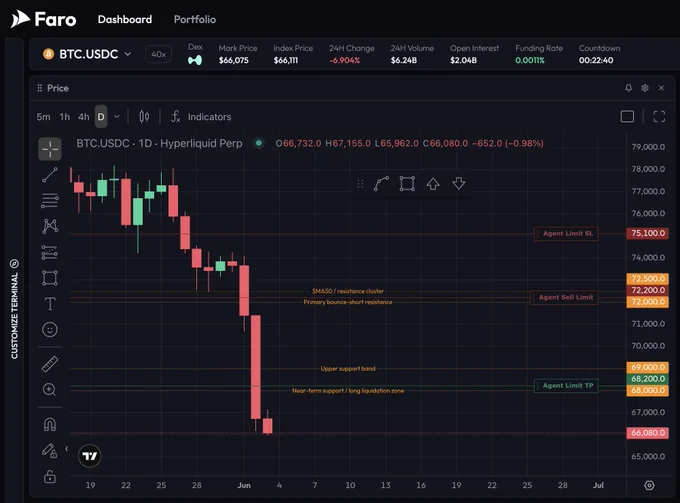680x503 pixels.
Task: Click the up arrow in floating toolbar
Action: click(433, 183)
